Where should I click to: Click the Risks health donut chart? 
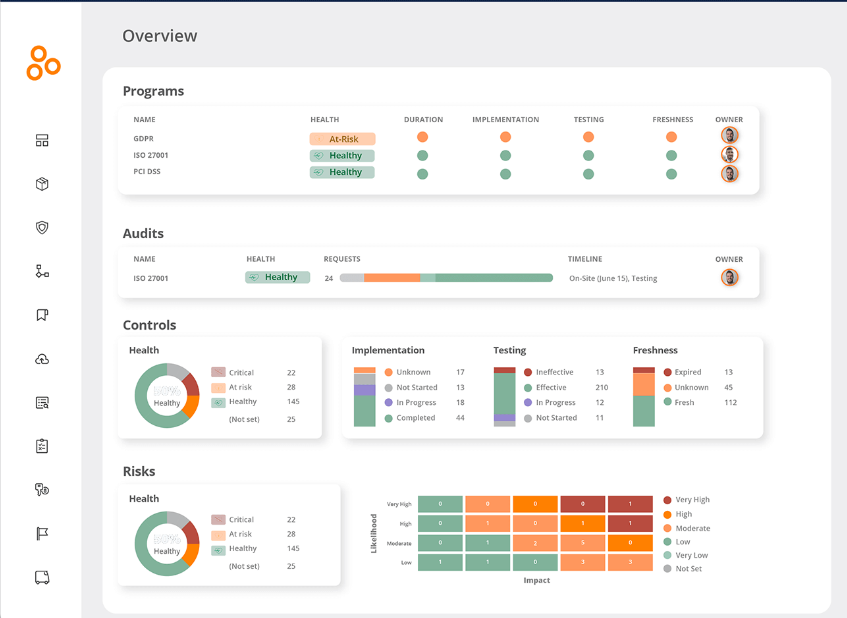tap(167, 543)
